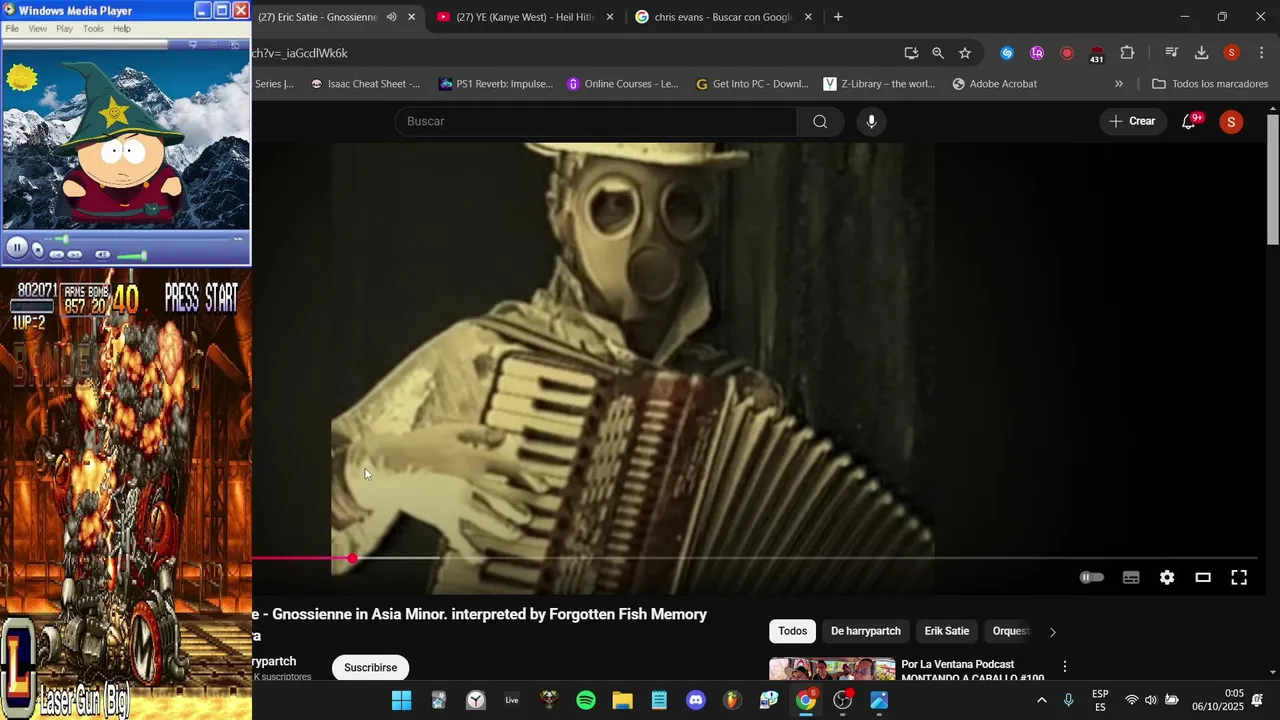This screenshot has height=720, width=1280.
Task: Toggle YouTube subtitles button
Action: click(x=1131, y=577)
